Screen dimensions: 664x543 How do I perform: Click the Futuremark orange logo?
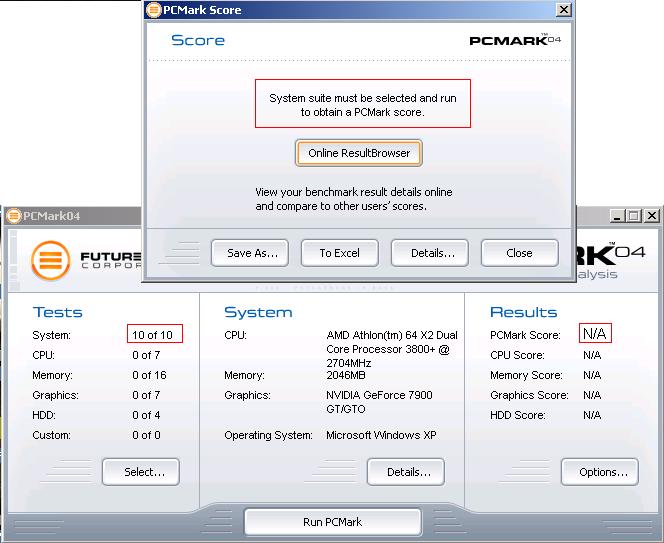click(x=50, y=260)
